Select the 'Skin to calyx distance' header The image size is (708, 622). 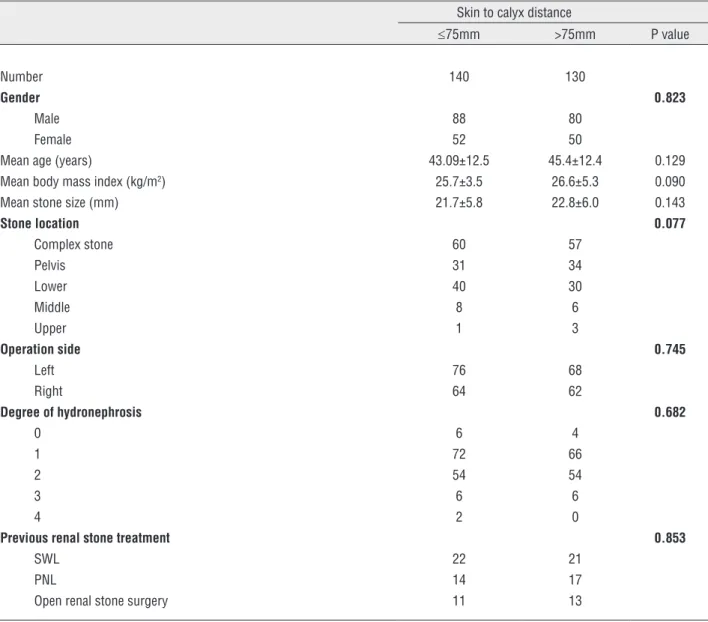click(513, 13)
